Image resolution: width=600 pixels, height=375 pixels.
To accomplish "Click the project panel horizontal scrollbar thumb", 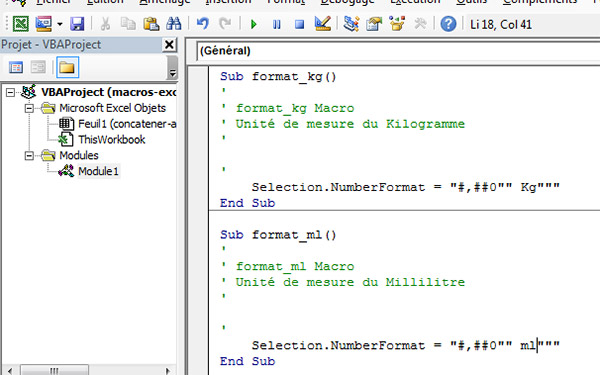I will point(54,370).
